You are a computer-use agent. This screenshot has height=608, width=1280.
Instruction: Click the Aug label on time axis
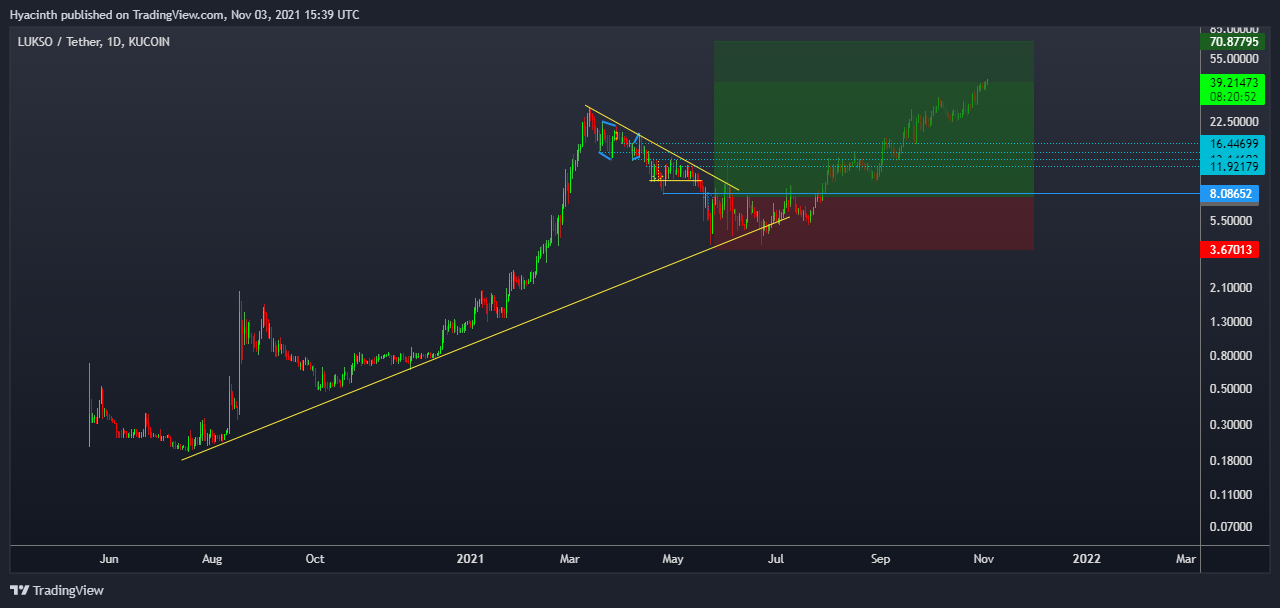pyautogui.click(x=212, y=559)
